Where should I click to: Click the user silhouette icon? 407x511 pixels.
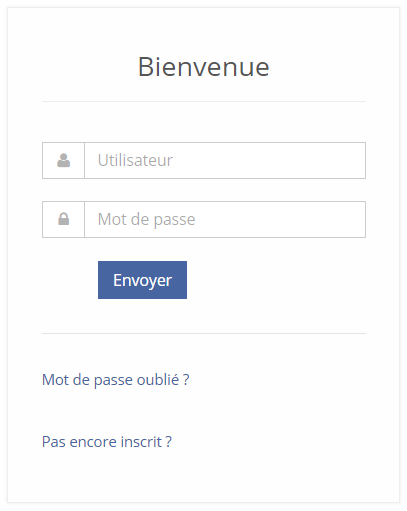coord(63,160)
